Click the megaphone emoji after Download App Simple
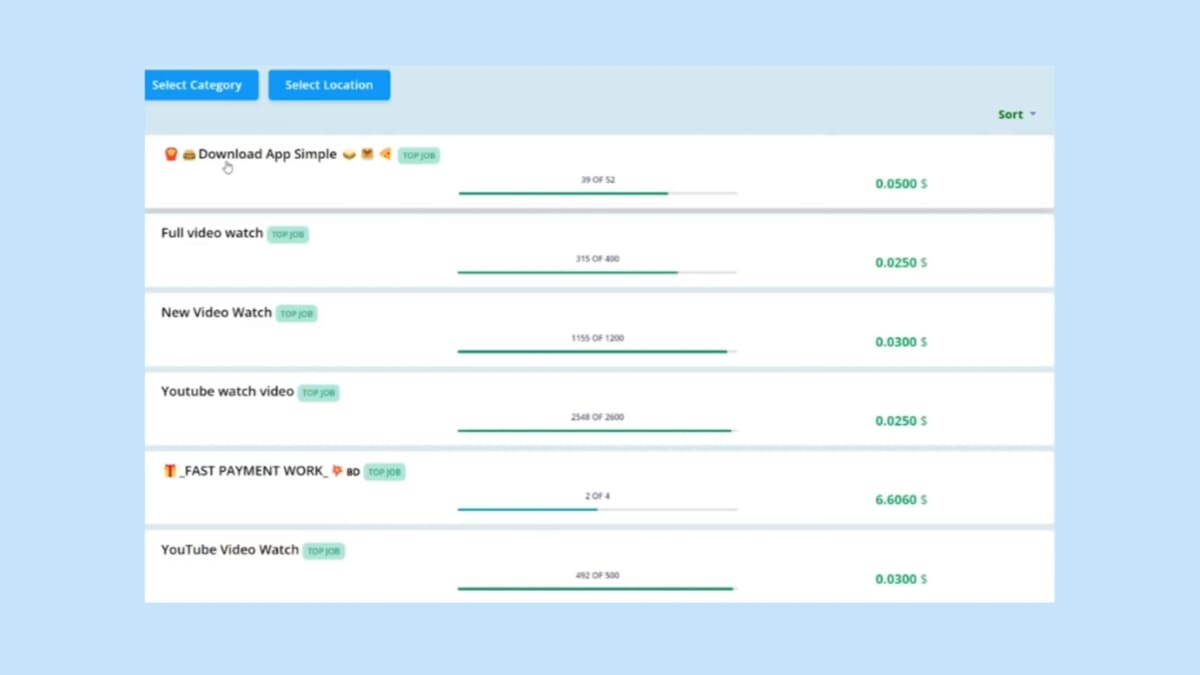 point(385,154)
